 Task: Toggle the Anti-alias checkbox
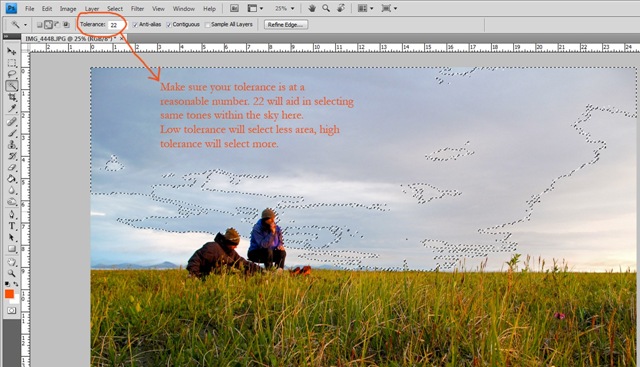point(136,25)
